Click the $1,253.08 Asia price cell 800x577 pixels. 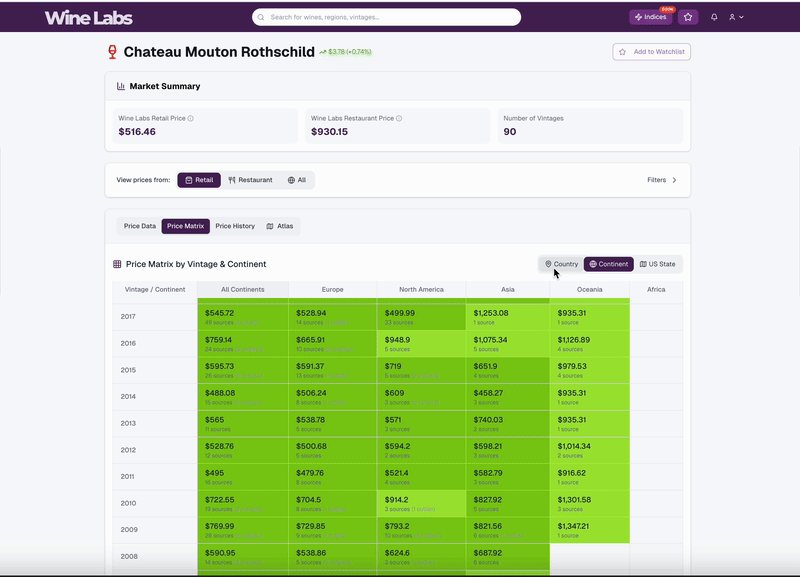508,317
